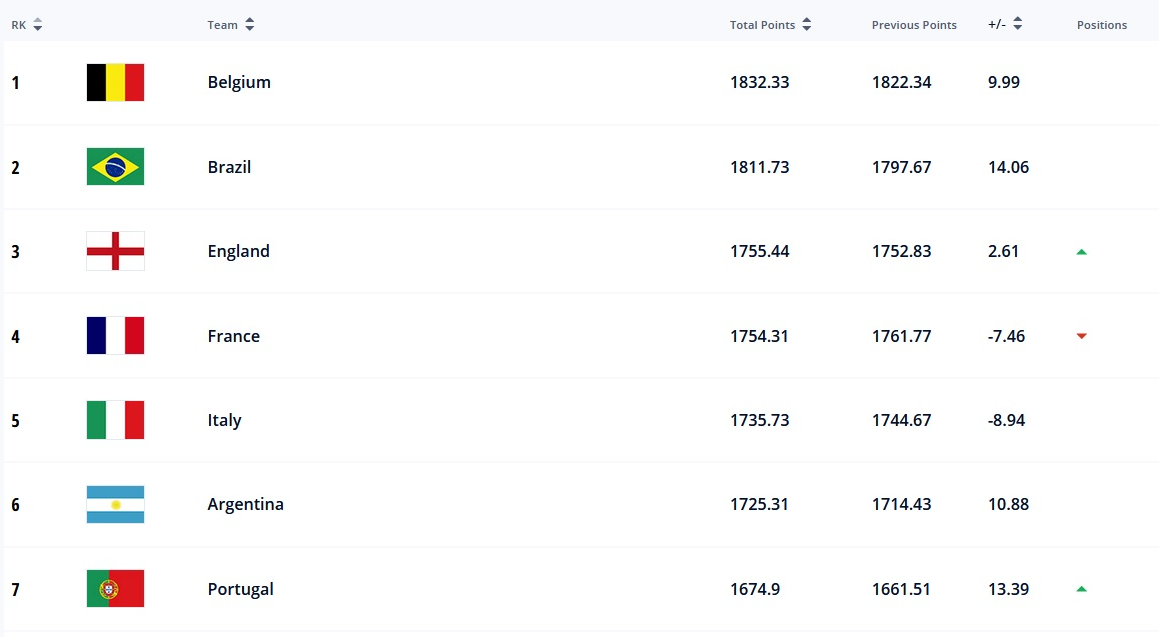Click the Brazil flag icon

pos(115,167)
